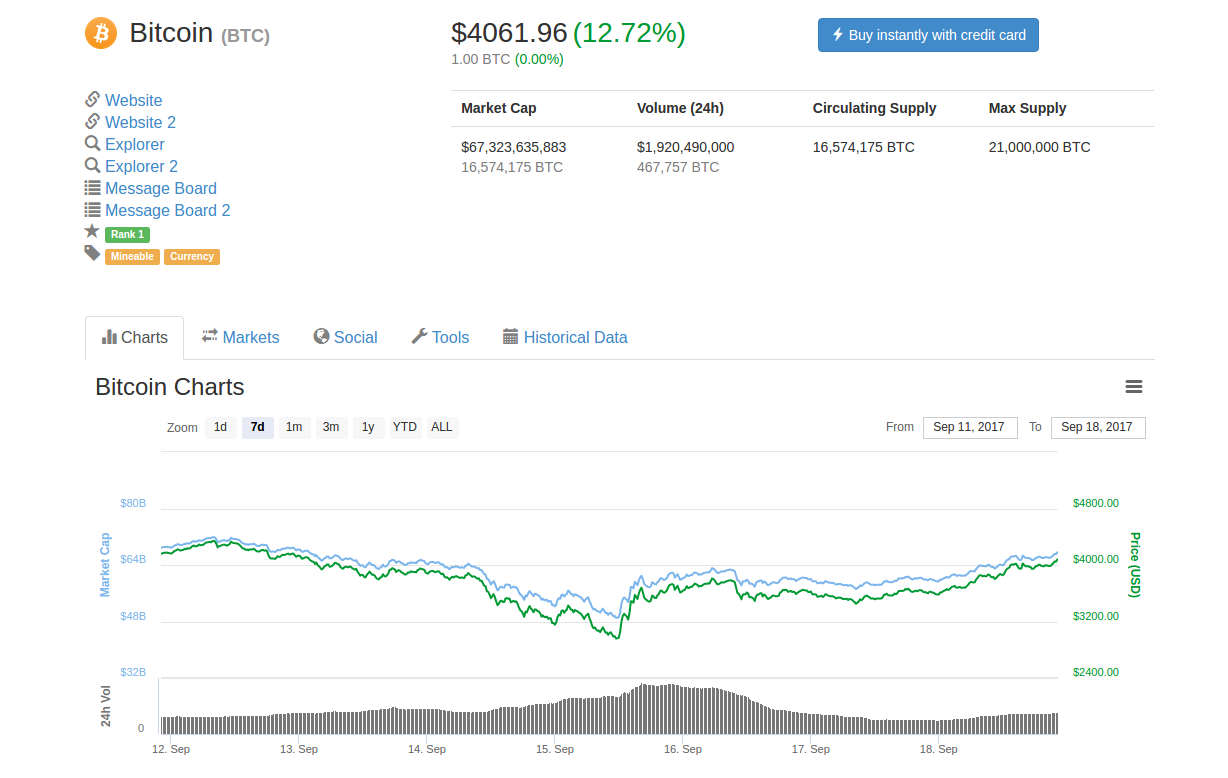Open the Message Board 2 link
1228x778 pixels.
point(168,210)
